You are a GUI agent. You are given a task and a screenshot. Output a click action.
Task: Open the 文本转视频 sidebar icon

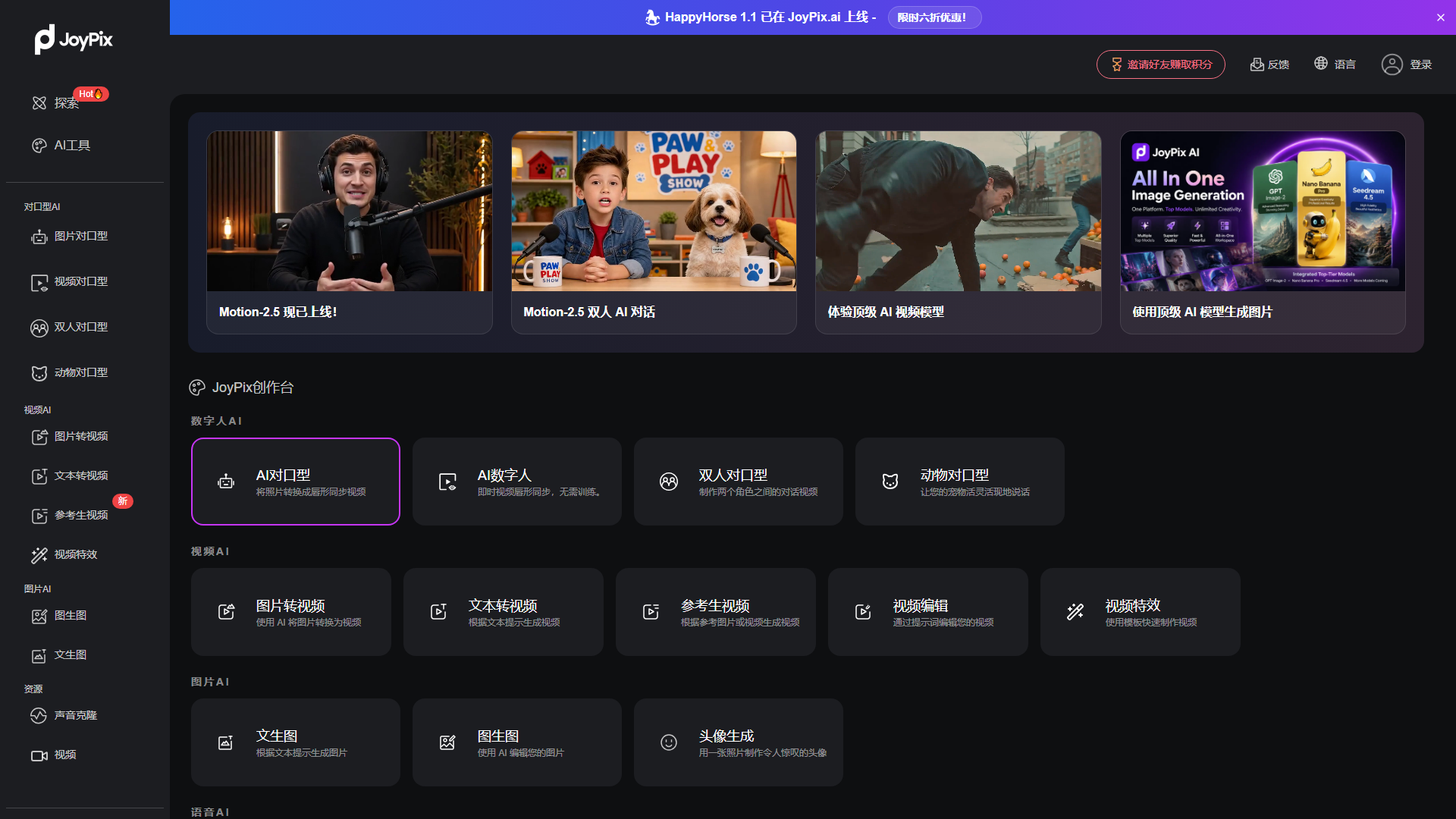pos(39,476)
